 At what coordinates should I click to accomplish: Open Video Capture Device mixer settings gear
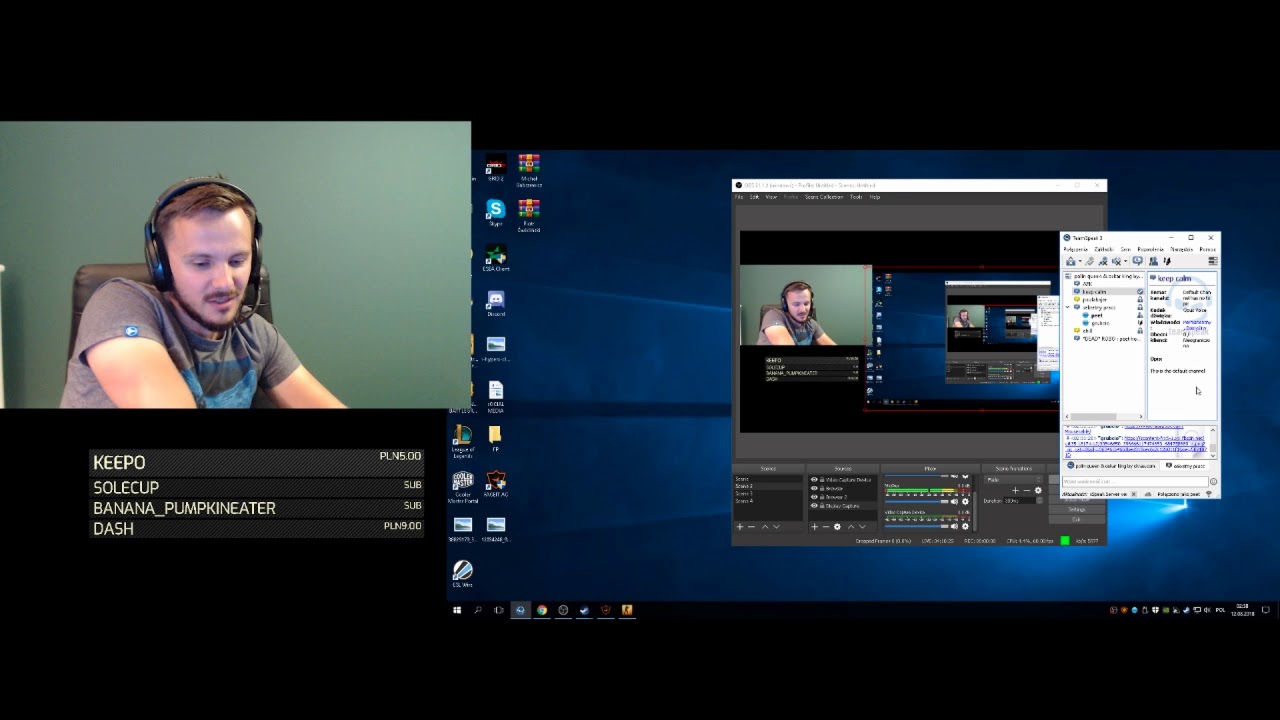(965, 527)
